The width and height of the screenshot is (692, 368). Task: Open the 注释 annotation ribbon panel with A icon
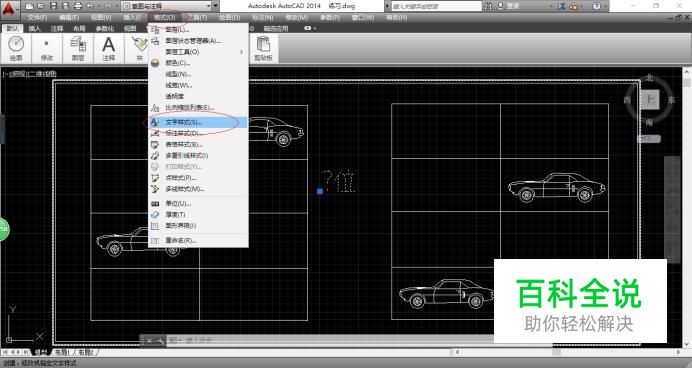(109, 49)
